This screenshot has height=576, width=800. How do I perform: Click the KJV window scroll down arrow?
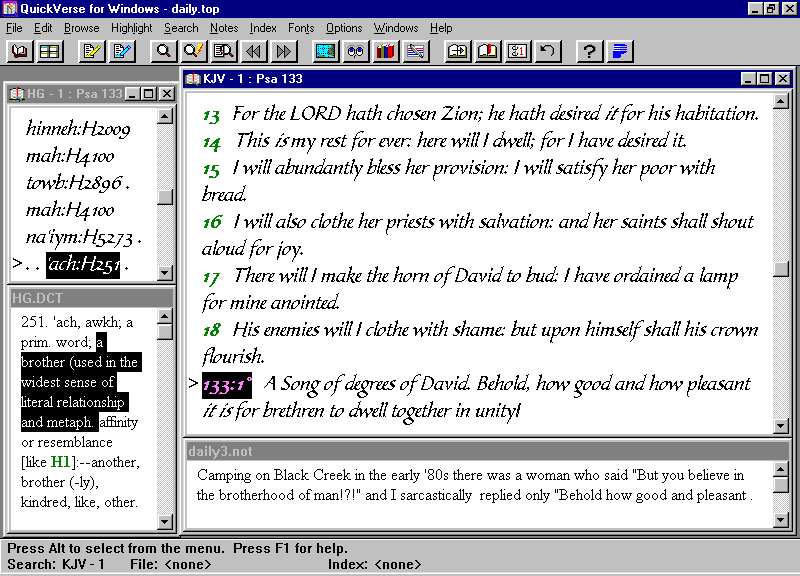[781, 425]
